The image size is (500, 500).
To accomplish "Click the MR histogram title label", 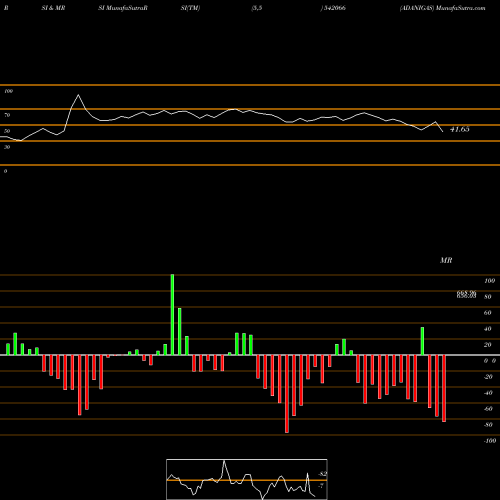I will point(446,260).
